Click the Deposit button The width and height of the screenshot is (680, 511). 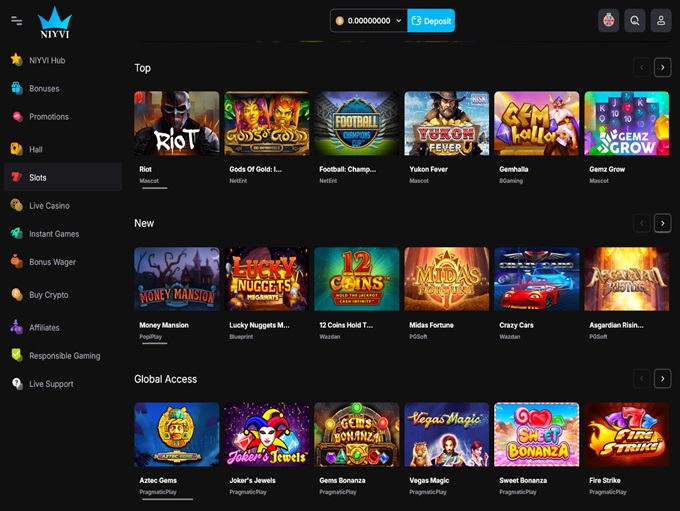tap(431, 20)
